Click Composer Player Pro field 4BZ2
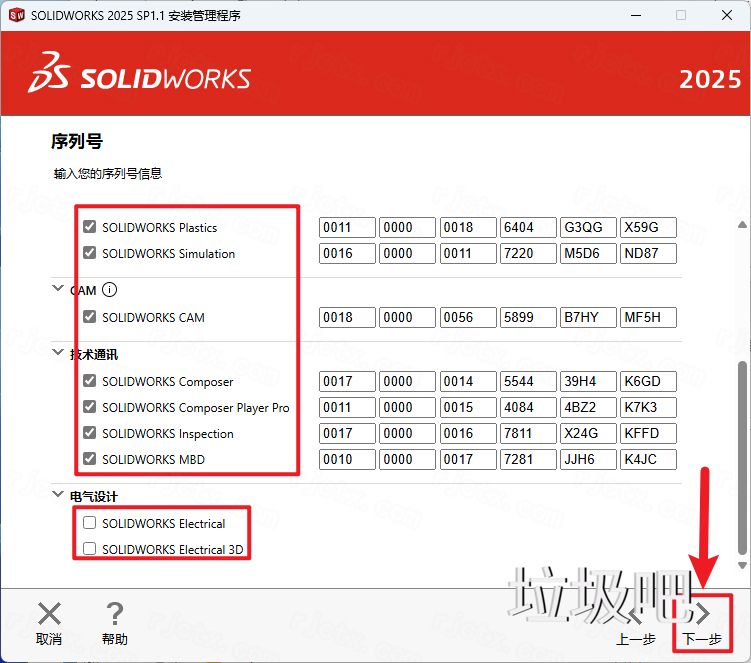Image resolution: width=751 pixels, height=663 pixels. point(588,408)
